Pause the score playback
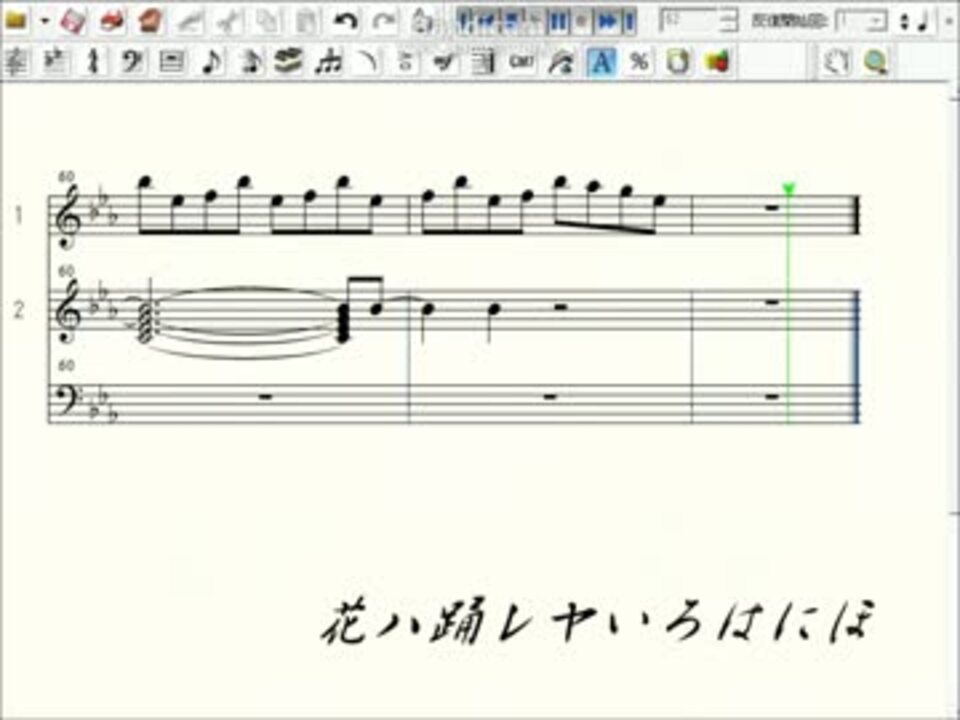The height and width of the screenshot is (720, 960). click(558, 22)
